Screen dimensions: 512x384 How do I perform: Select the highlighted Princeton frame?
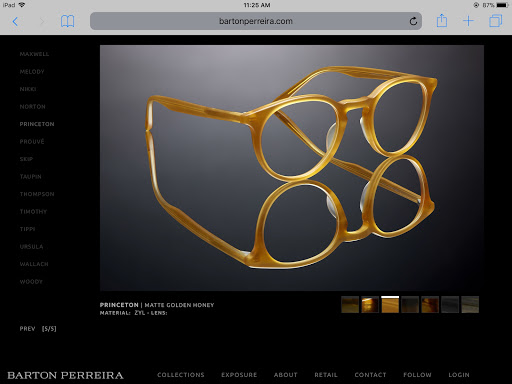coord(37,124)
